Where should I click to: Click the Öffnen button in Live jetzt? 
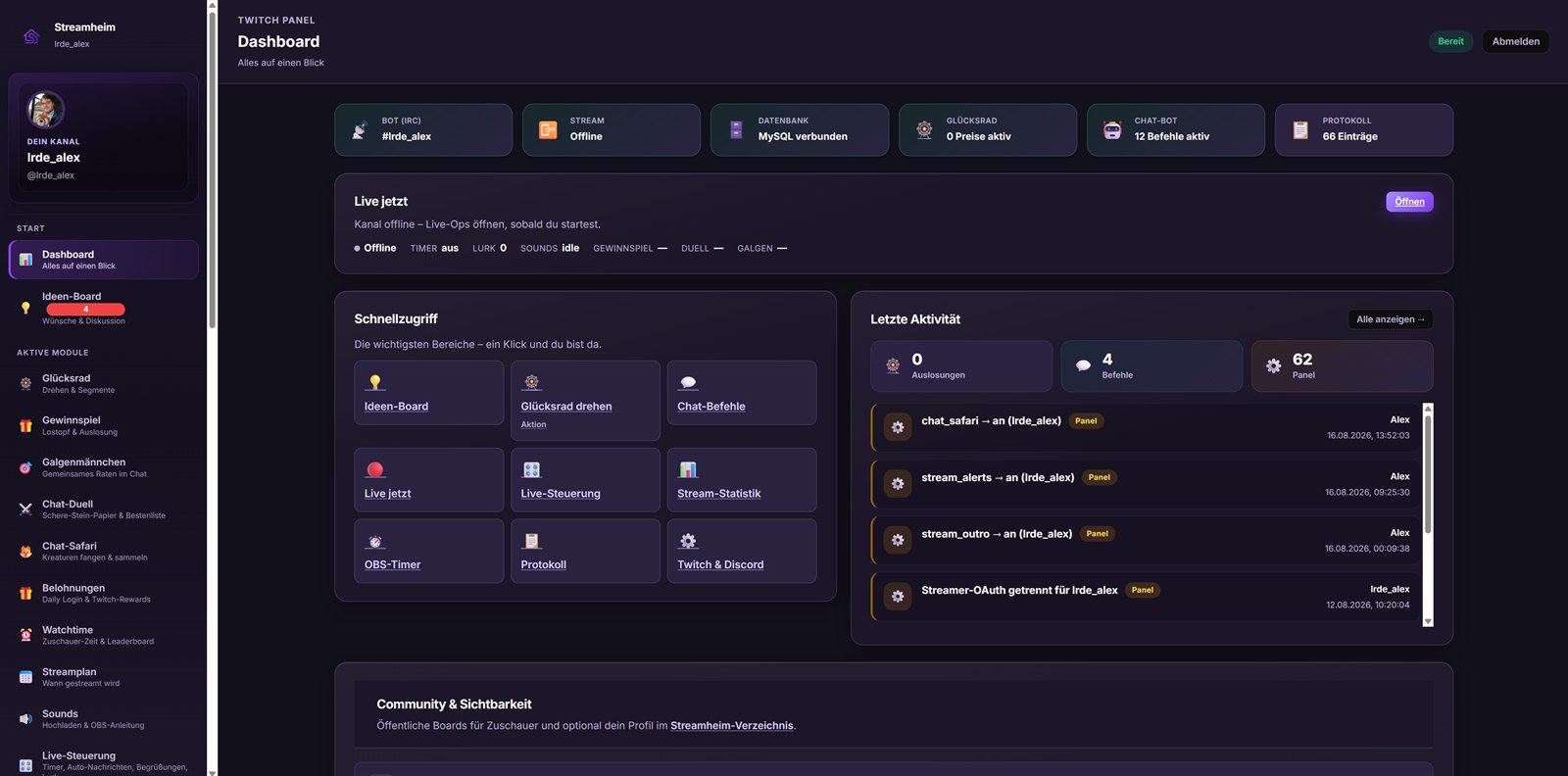(1409, 202)
